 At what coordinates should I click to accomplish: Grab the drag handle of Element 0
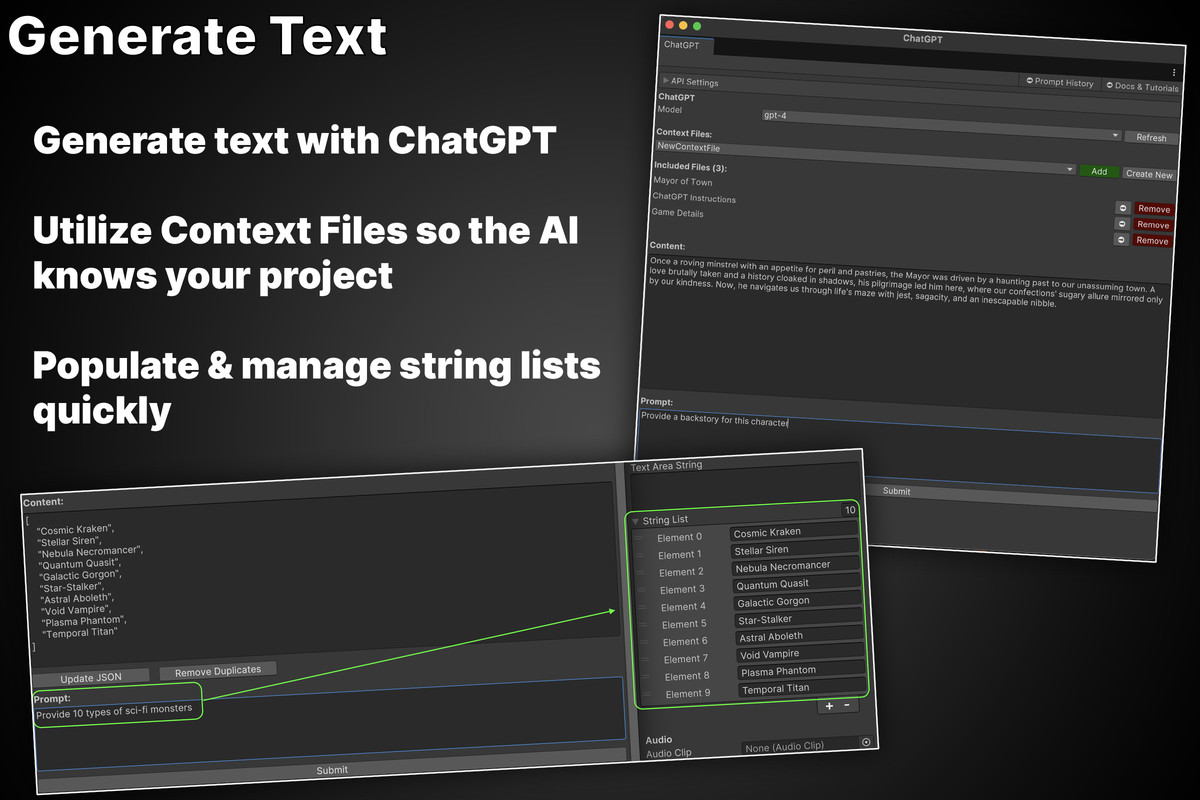(640, 537)
